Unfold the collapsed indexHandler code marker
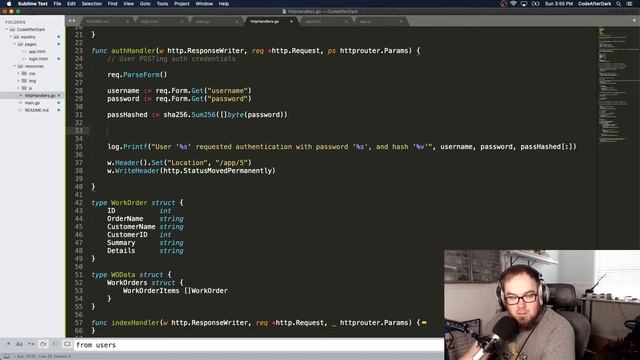The width and height of the screenshot is (640, 360). [424, 322]
